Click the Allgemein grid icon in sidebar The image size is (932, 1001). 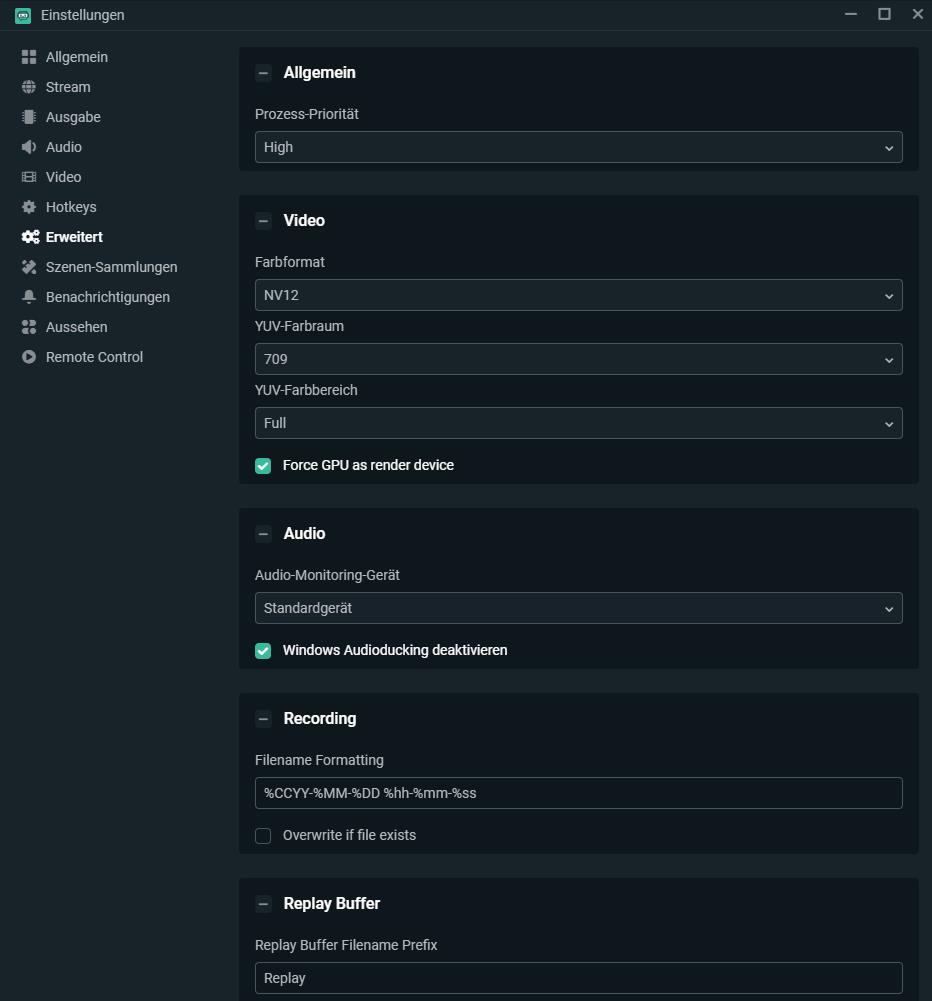(29, 57)
